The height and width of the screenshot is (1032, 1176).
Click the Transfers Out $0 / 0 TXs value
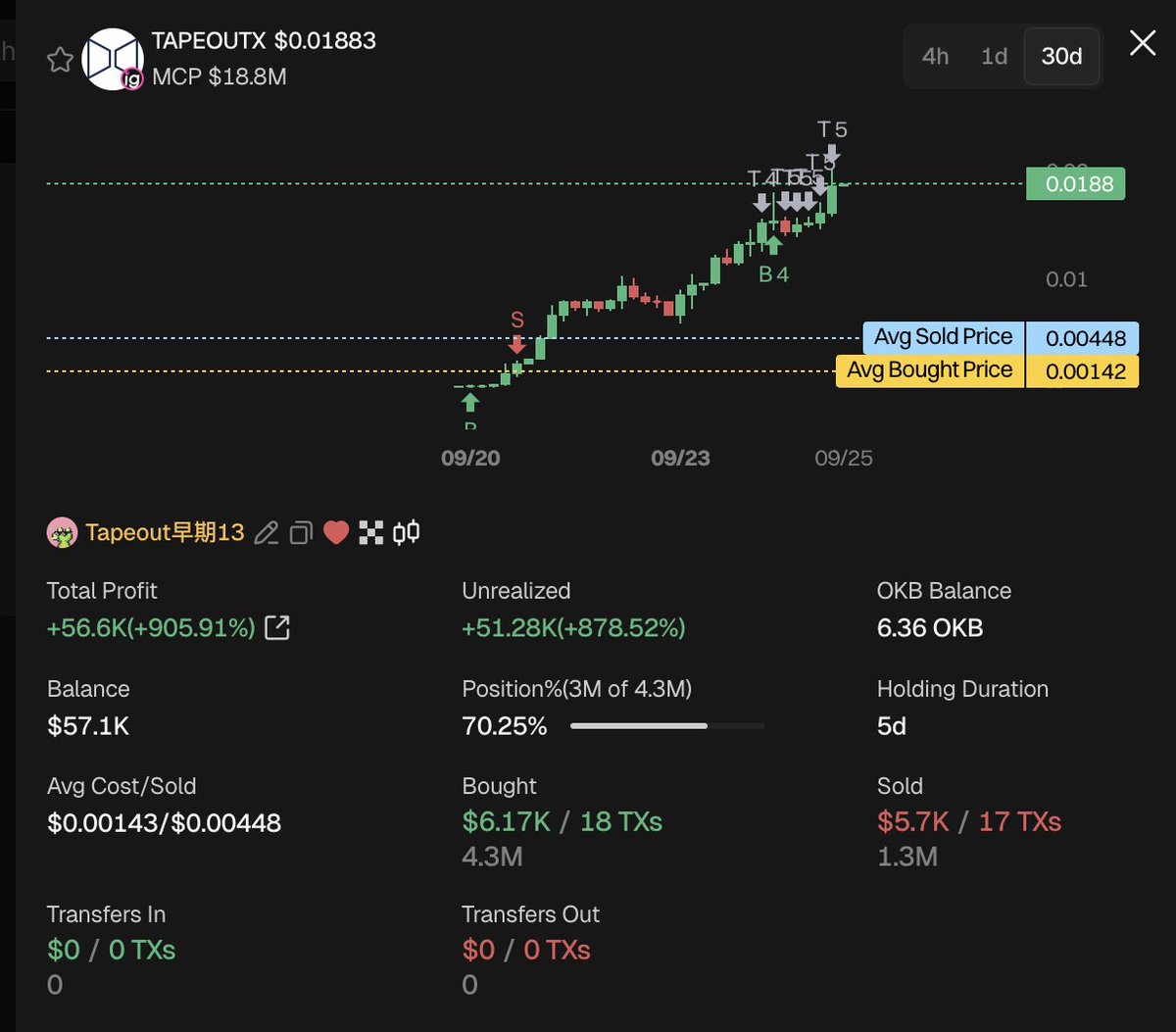pyautogui.click(x=526, y=950)
